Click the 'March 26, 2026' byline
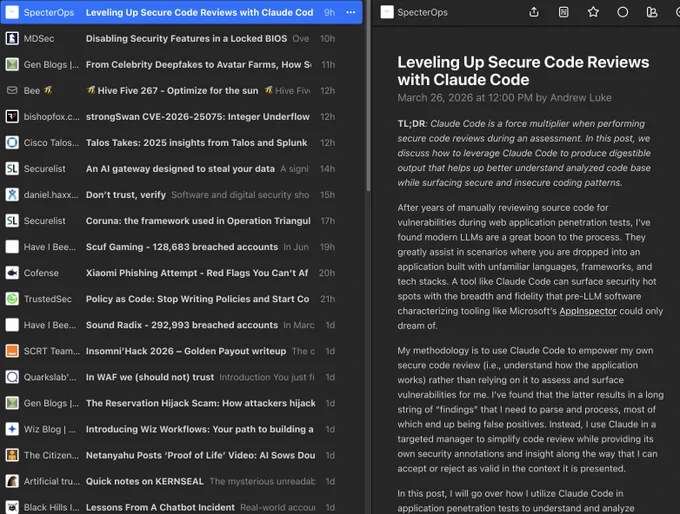 504,98
